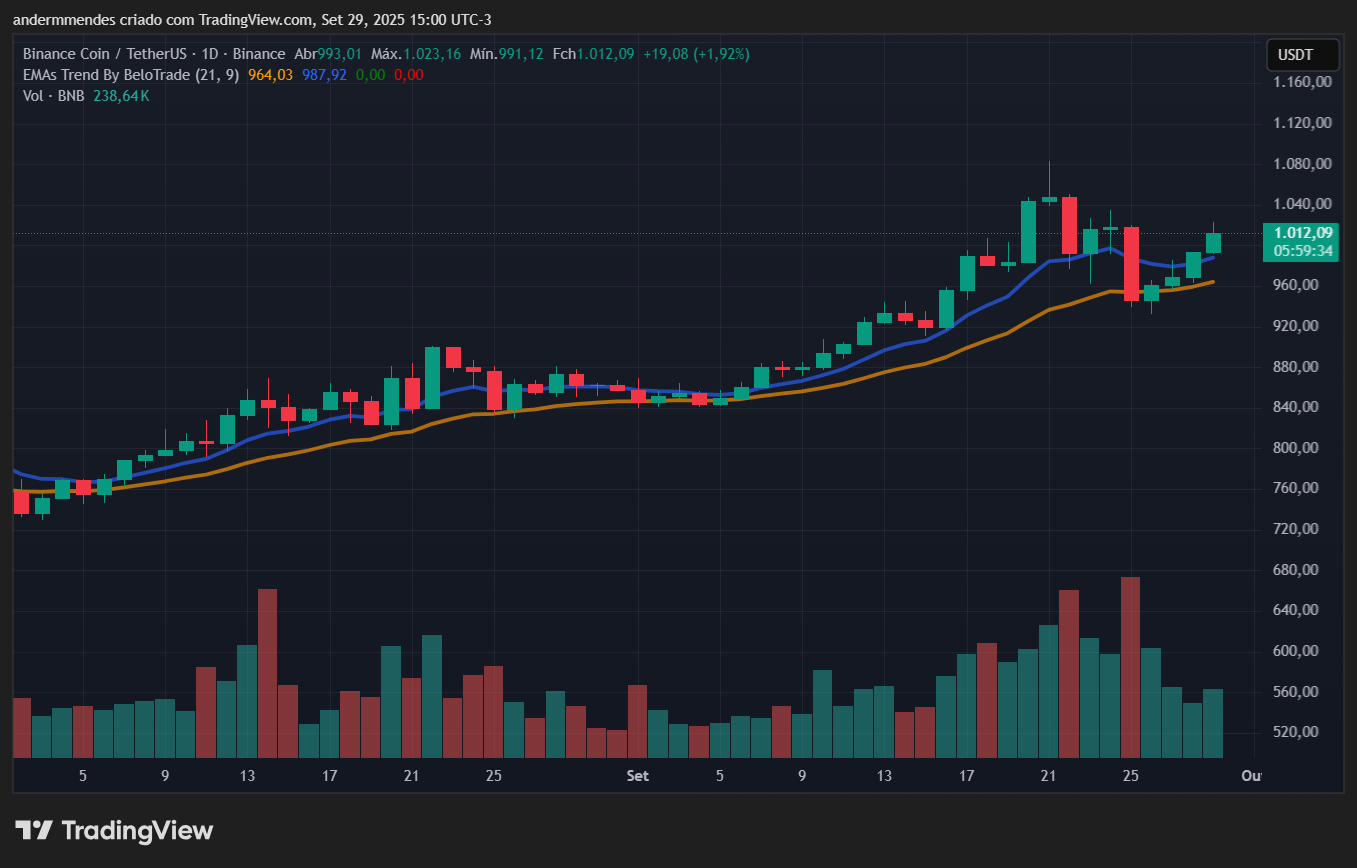1357x868 pixels.
Task: Click the current price label 1.012,09
Action: coord(1298,233)
